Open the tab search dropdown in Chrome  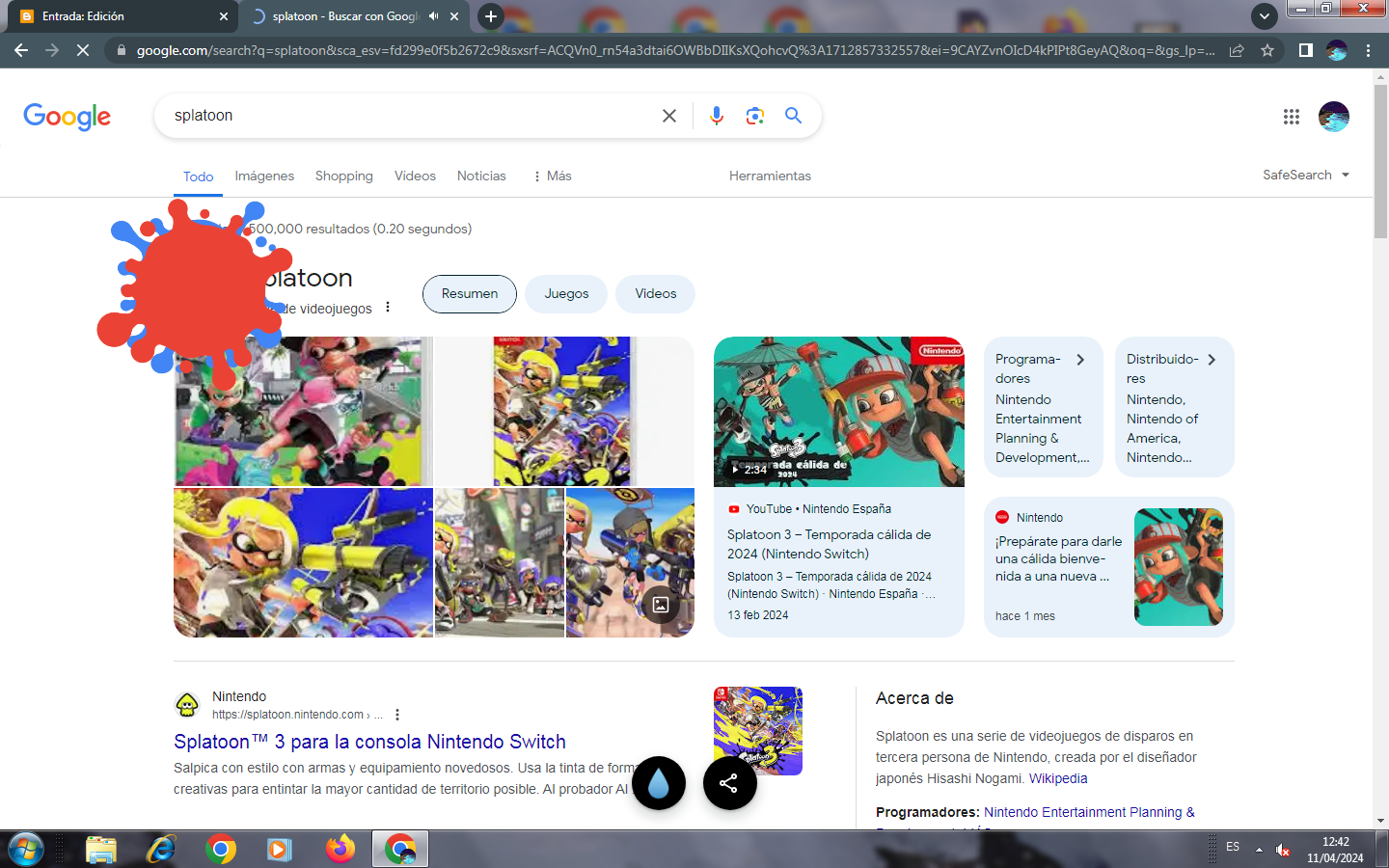pos(1264,16)
